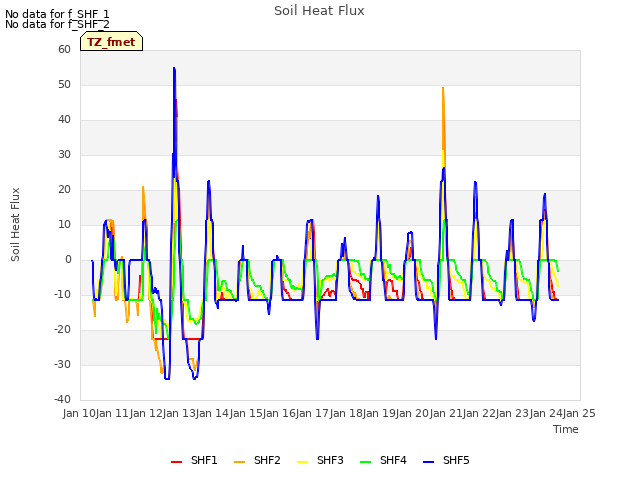
Task: Click the 60 y-axis tick label
Action: click(x=64, y=49)
